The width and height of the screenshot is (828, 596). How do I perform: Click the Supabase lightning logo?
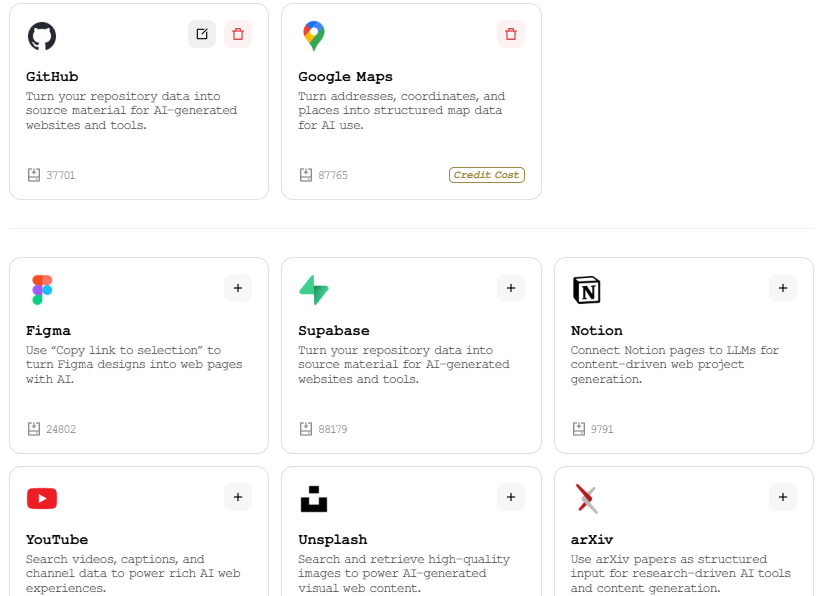(314, 290)
